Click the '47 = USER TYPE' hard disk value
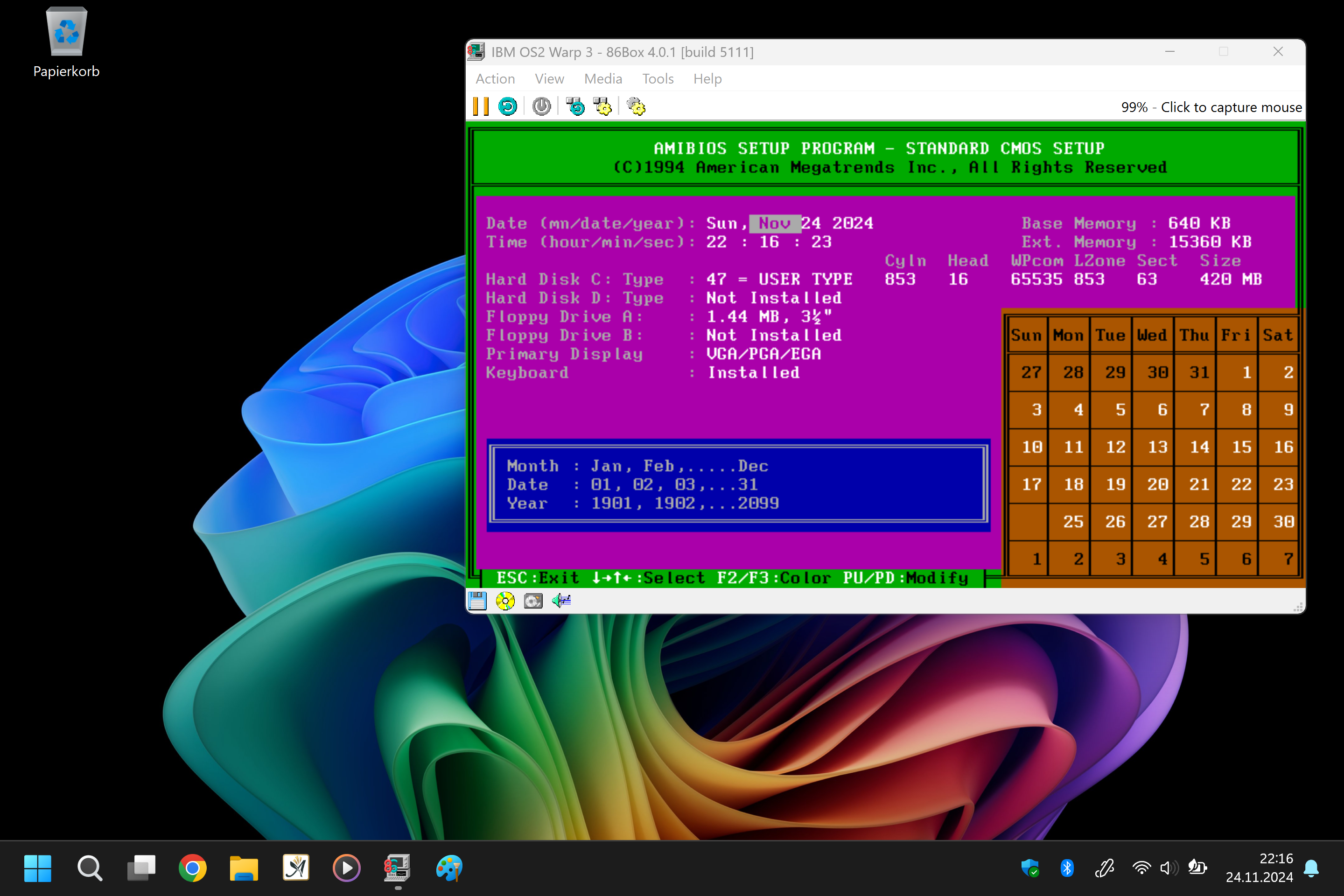Screen dimensions: 1344x896 pos(779,280)
